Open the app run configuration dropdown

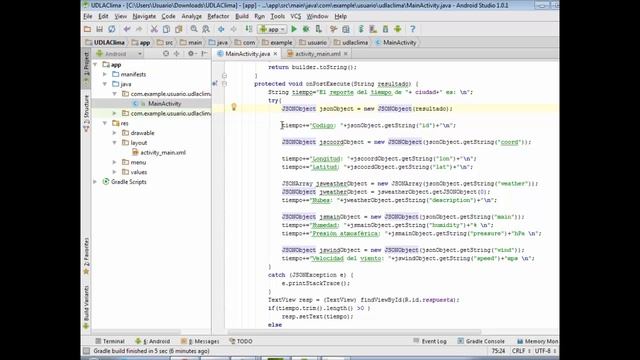click(272, 29)
